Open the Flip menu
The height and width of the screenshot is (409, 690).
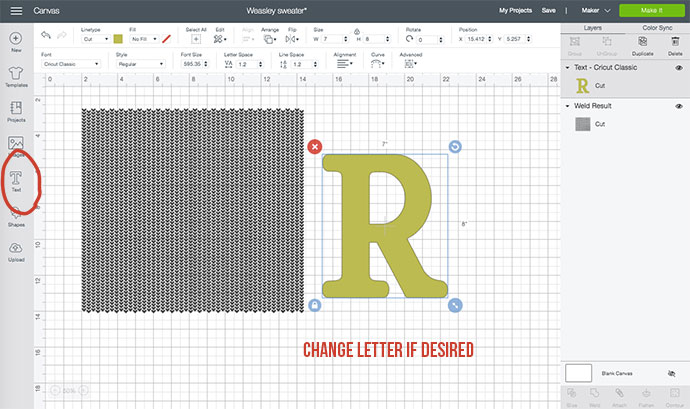tap(292, 39)
